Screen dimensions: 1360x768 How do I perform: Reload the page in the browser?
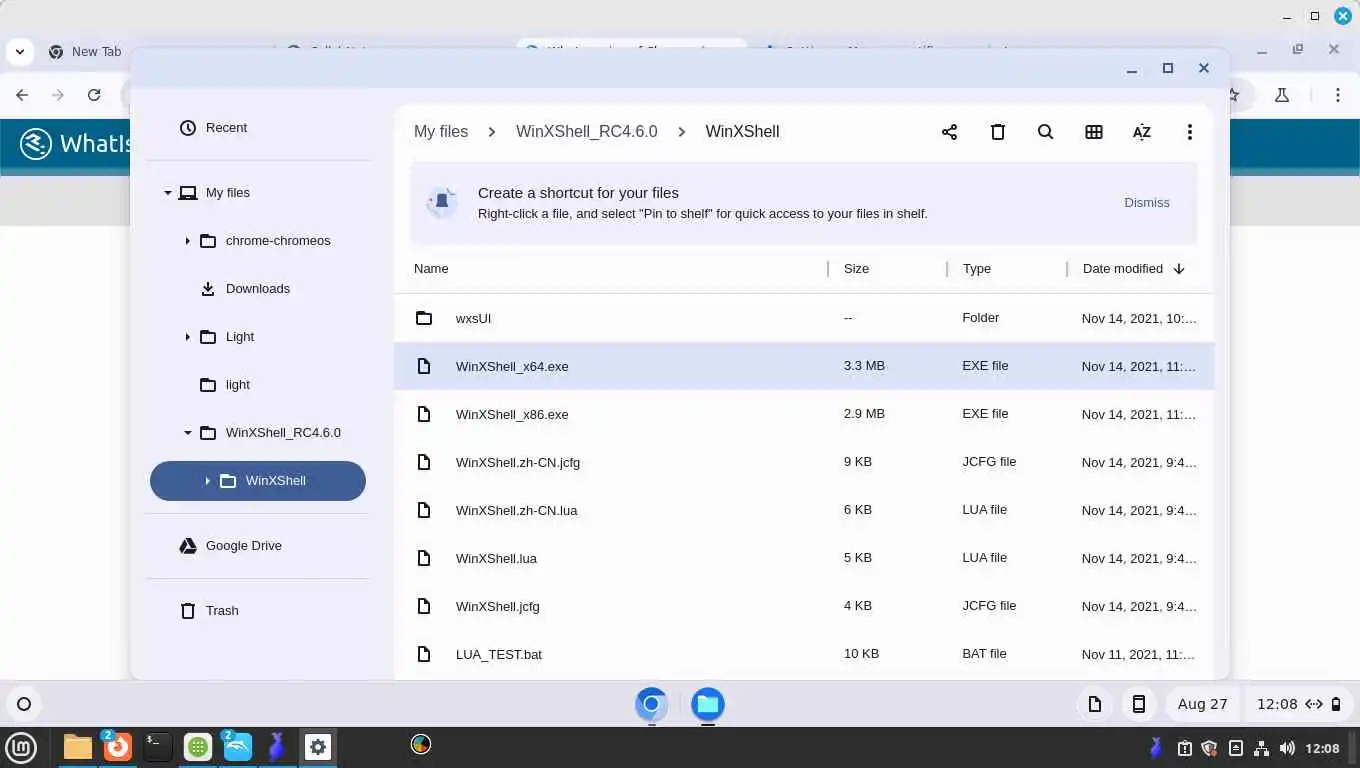coord(94,95)
